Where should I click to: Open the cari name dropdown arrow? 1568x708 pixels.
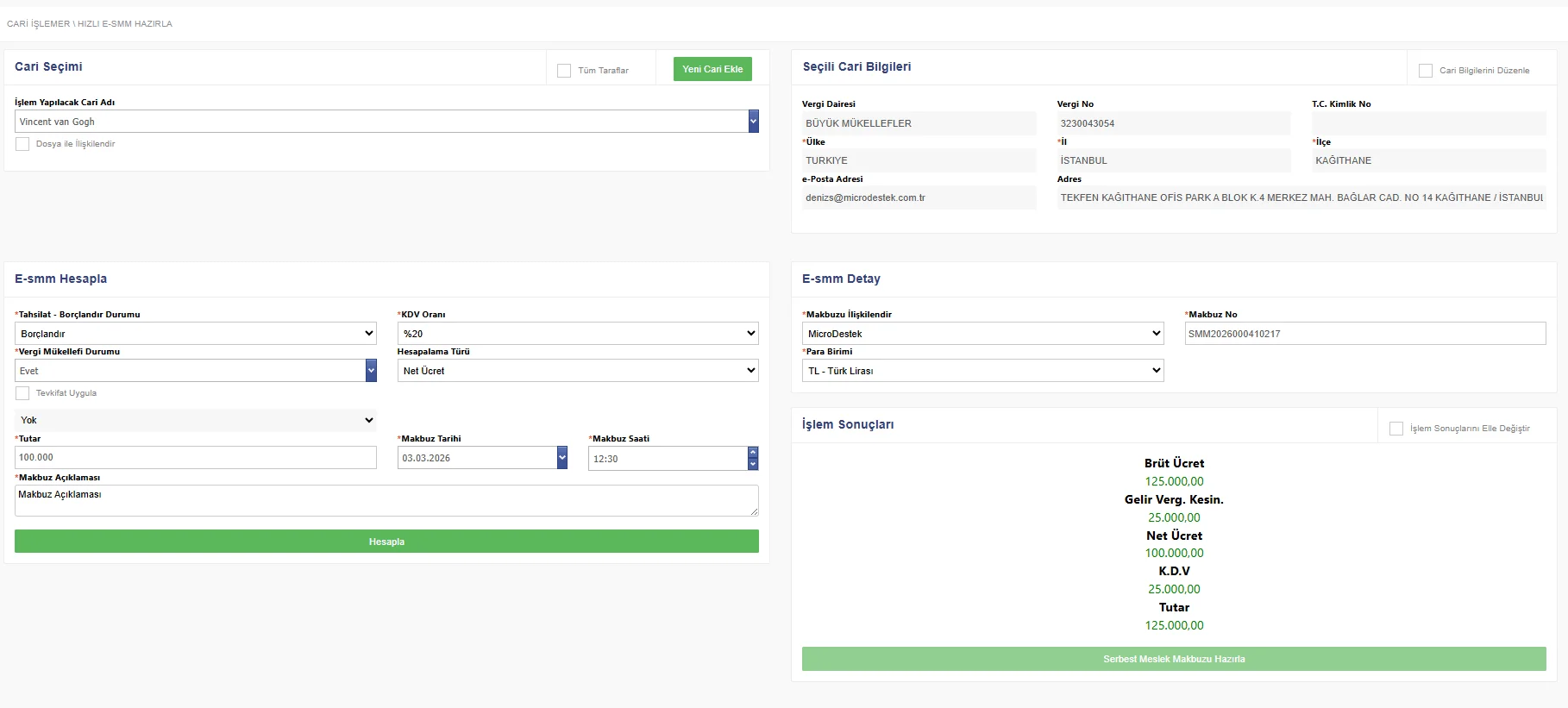pos(753,122)
